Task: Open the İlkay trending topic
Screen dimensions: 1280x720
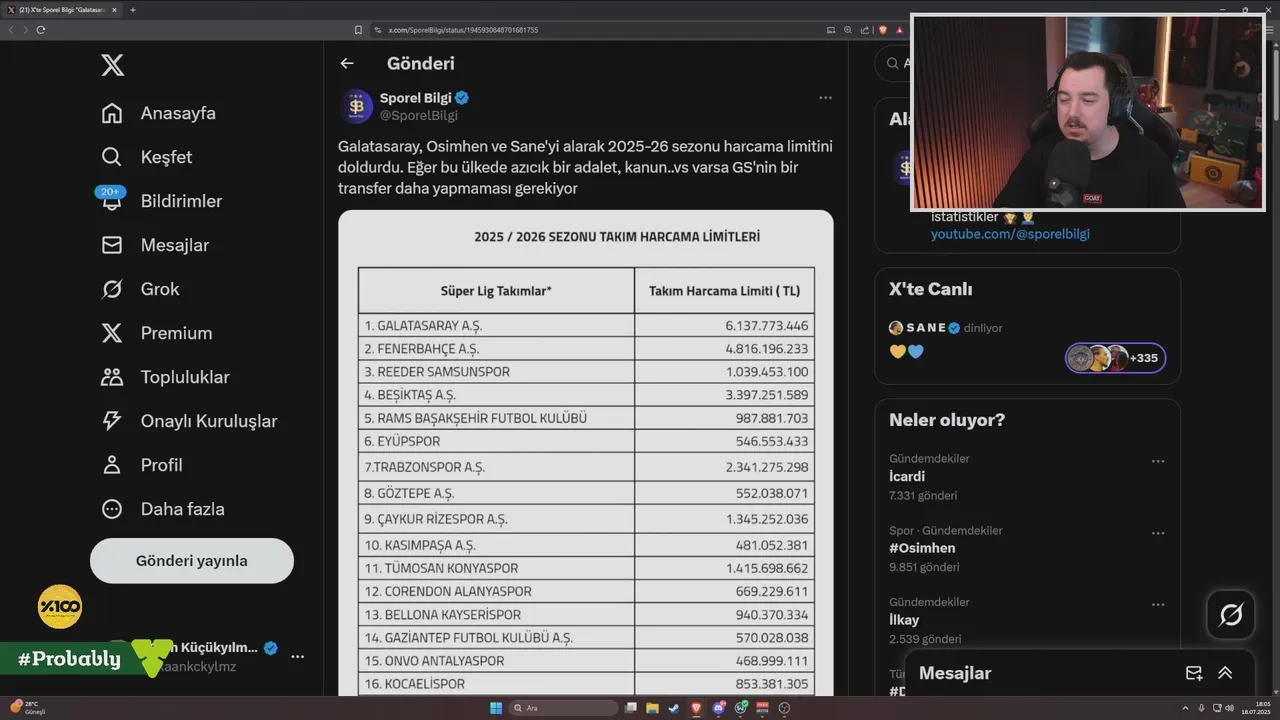Action: [x=904, y=621]
